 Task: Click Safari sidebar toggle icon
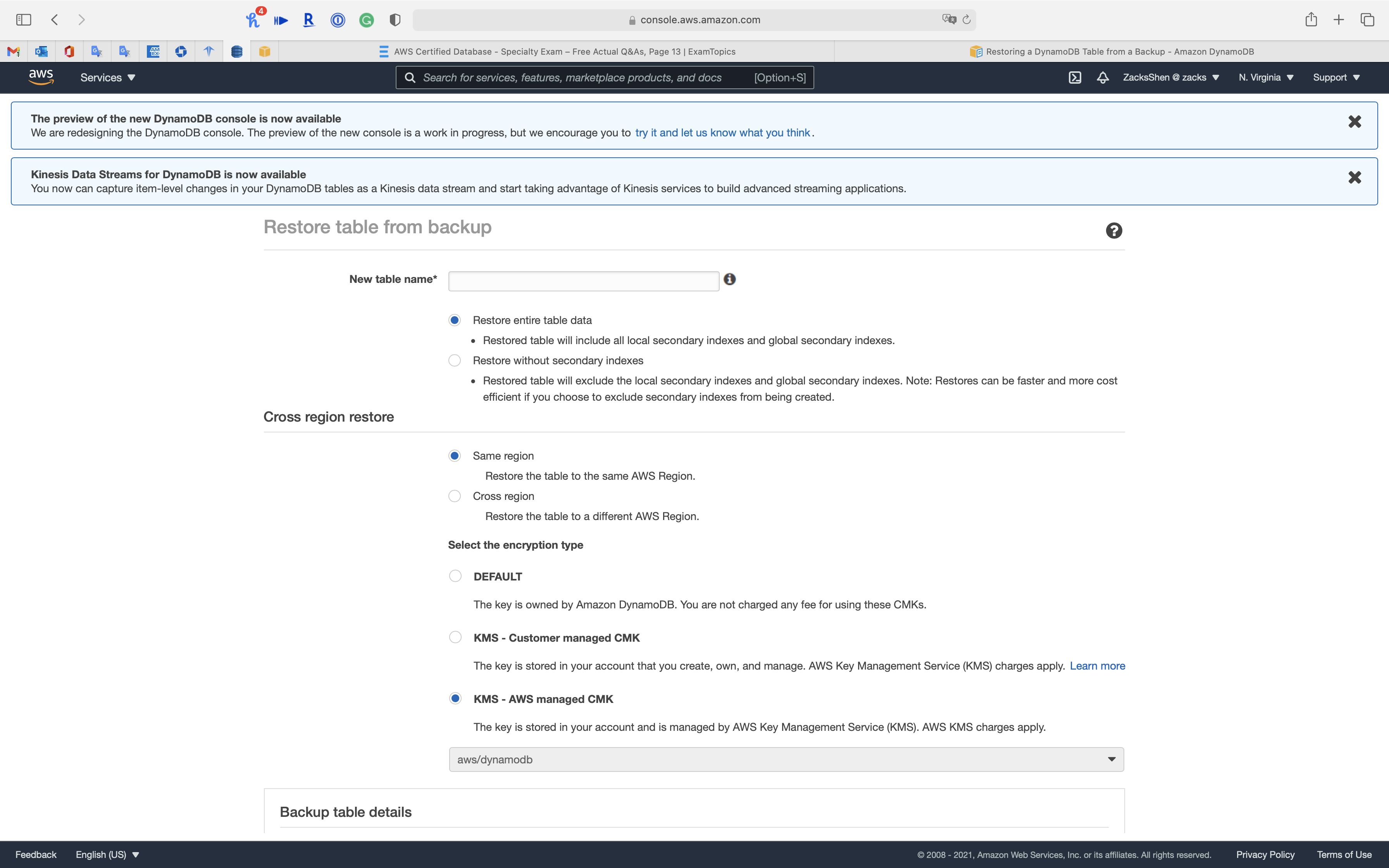click(24, 19)
